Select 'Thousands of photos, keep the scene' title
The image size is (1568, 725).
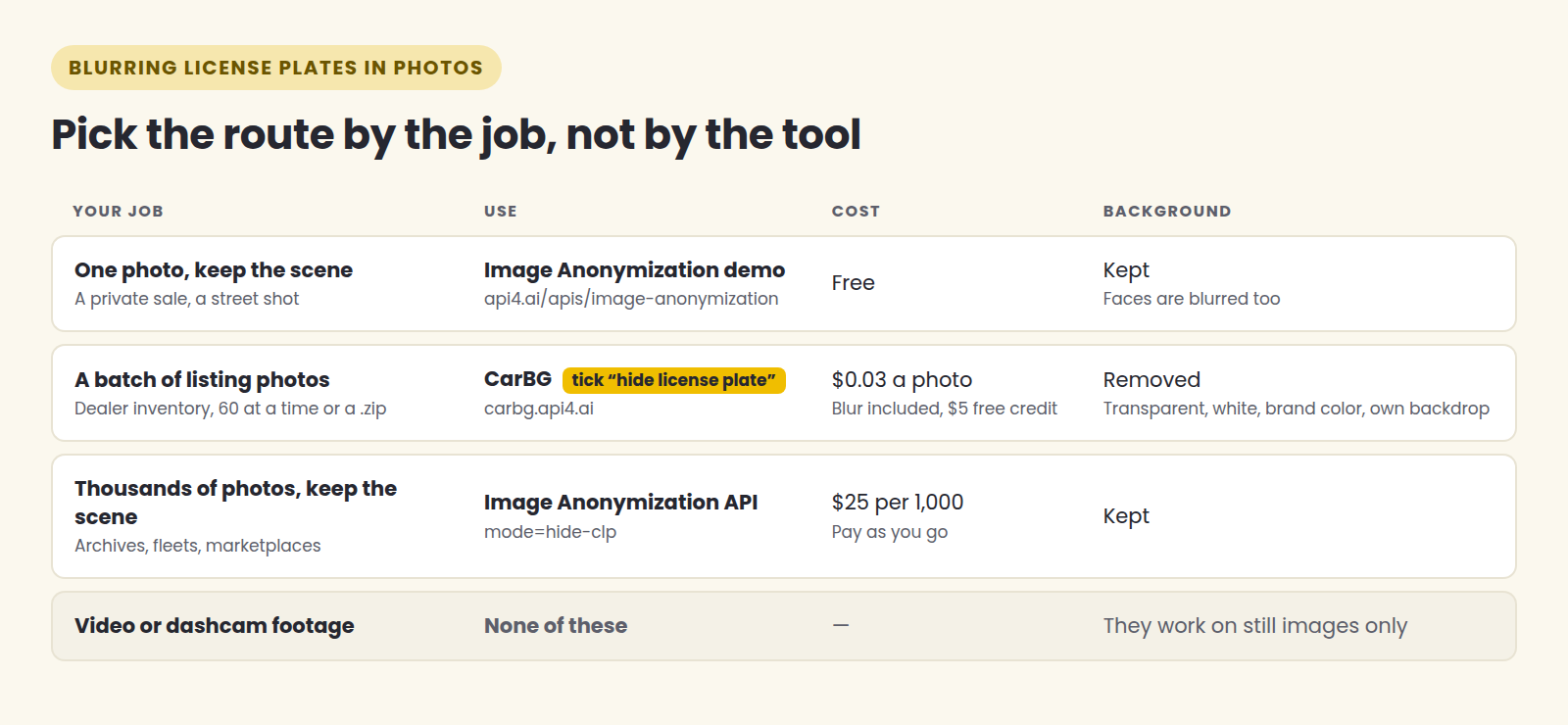pos(235,503)
